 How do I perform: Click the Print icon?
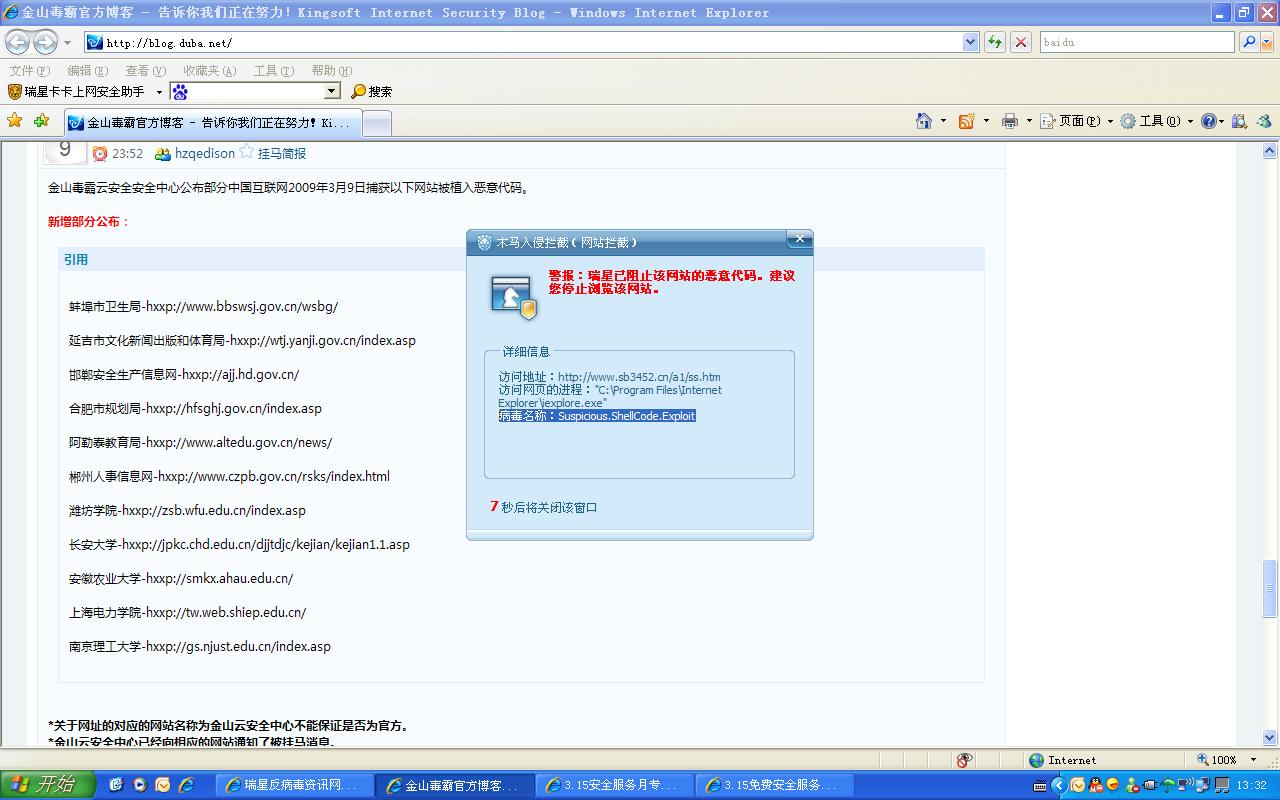point(1010,121)
